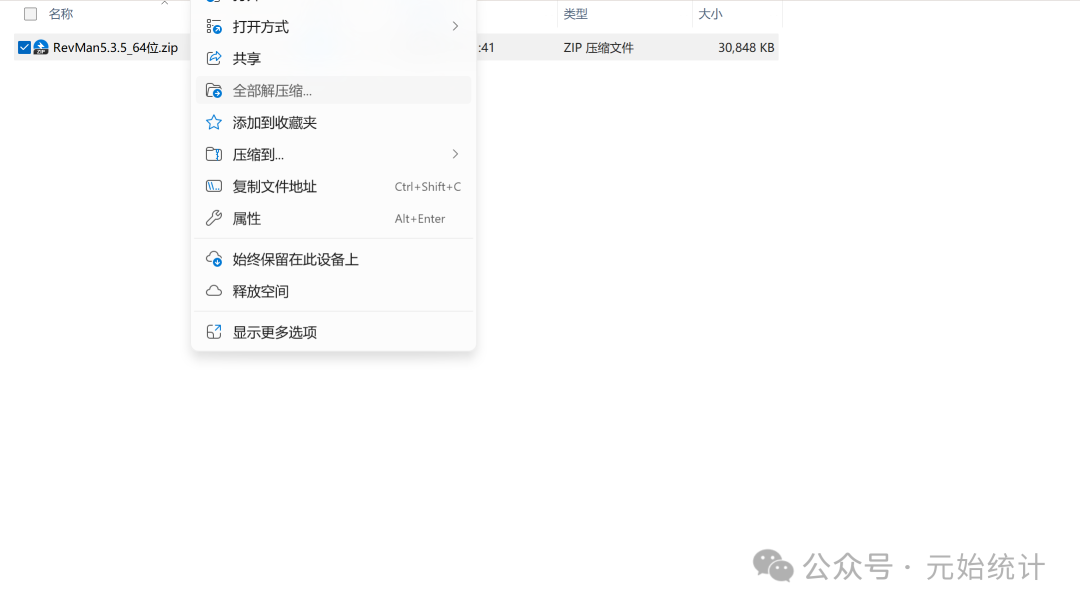This screenshot has width=1080, height=610.
Task: Sort files by the 类型 column header
Action: [575, 14]
